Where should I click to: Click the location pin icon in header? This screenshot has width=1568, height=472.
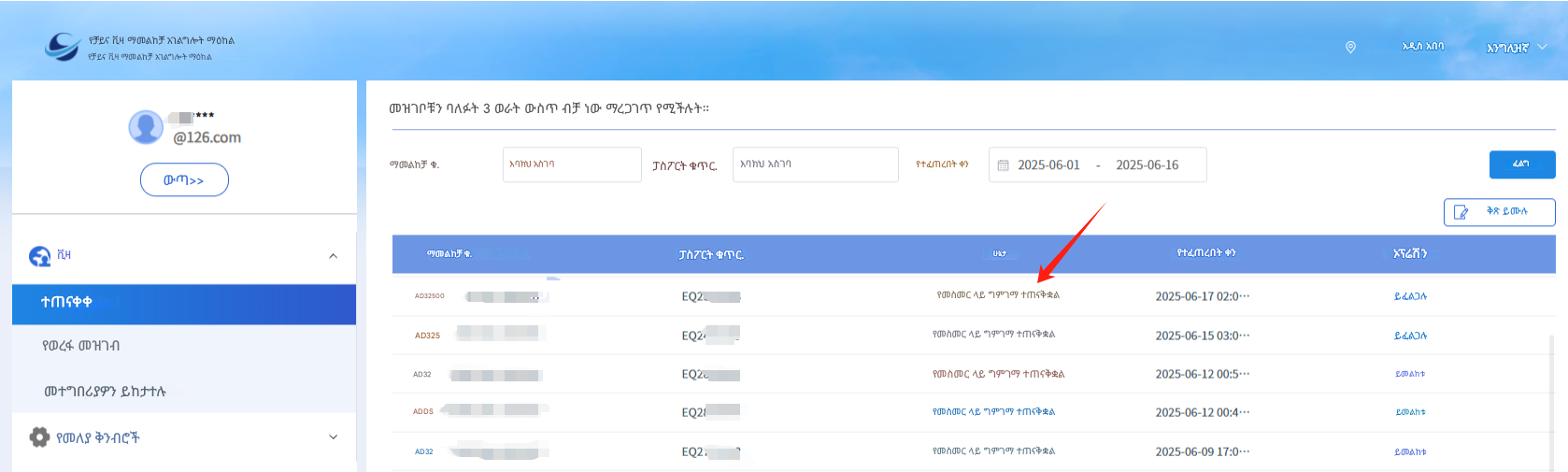pyautogui.click(x=1350, y=48)
